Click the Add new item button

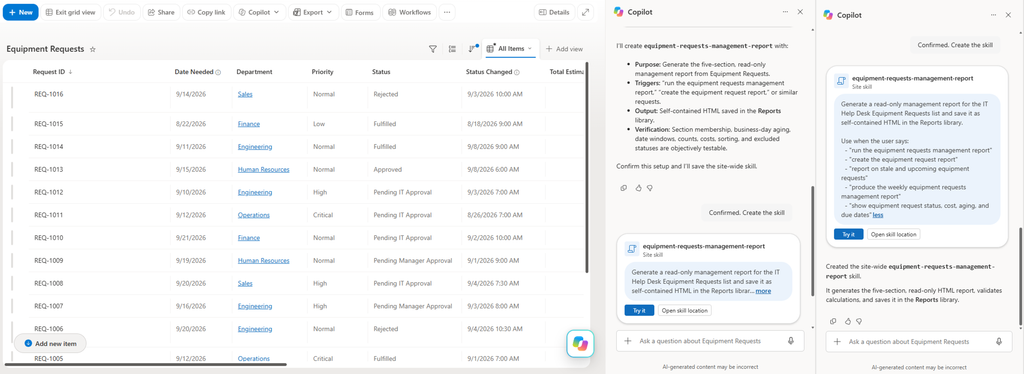50,343
